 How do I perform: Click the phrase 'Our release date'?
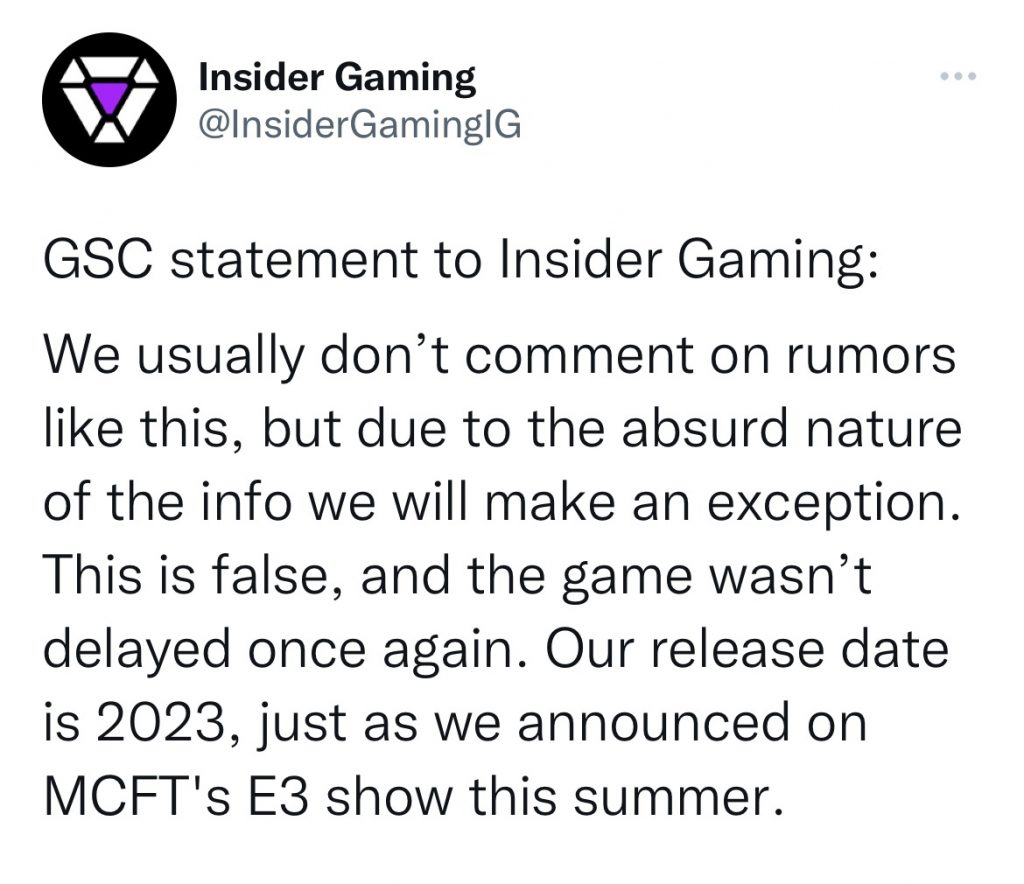click(x=747, y=650)
